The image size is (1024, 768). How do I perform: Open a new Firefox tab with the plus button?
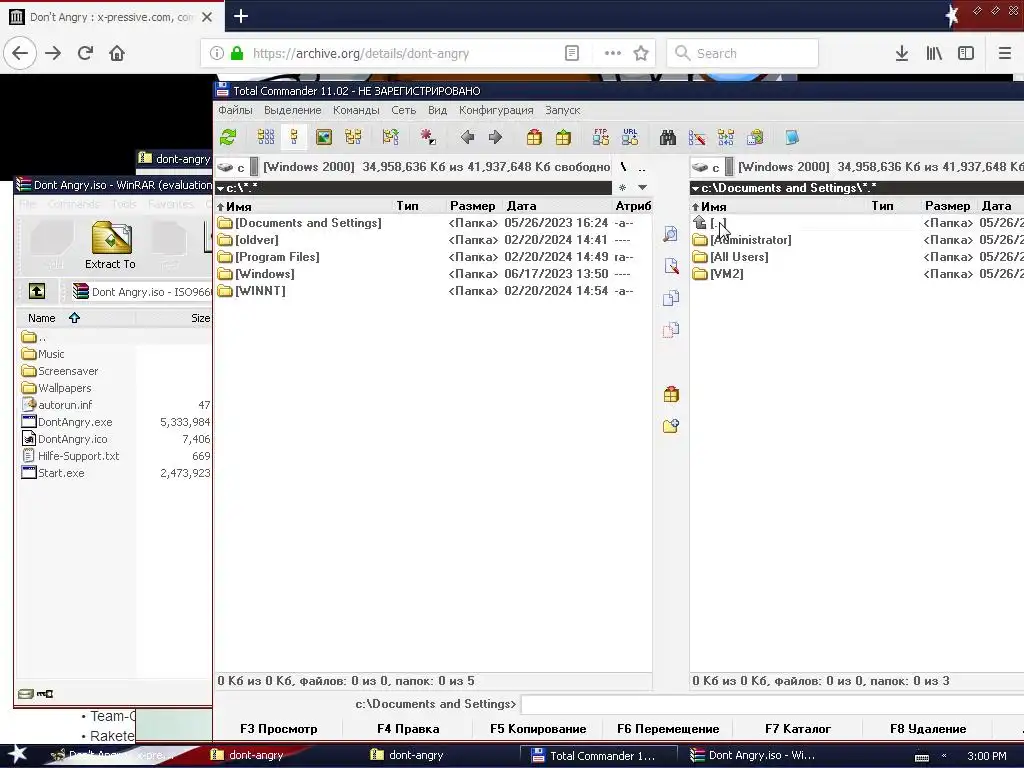coord(241,16)
